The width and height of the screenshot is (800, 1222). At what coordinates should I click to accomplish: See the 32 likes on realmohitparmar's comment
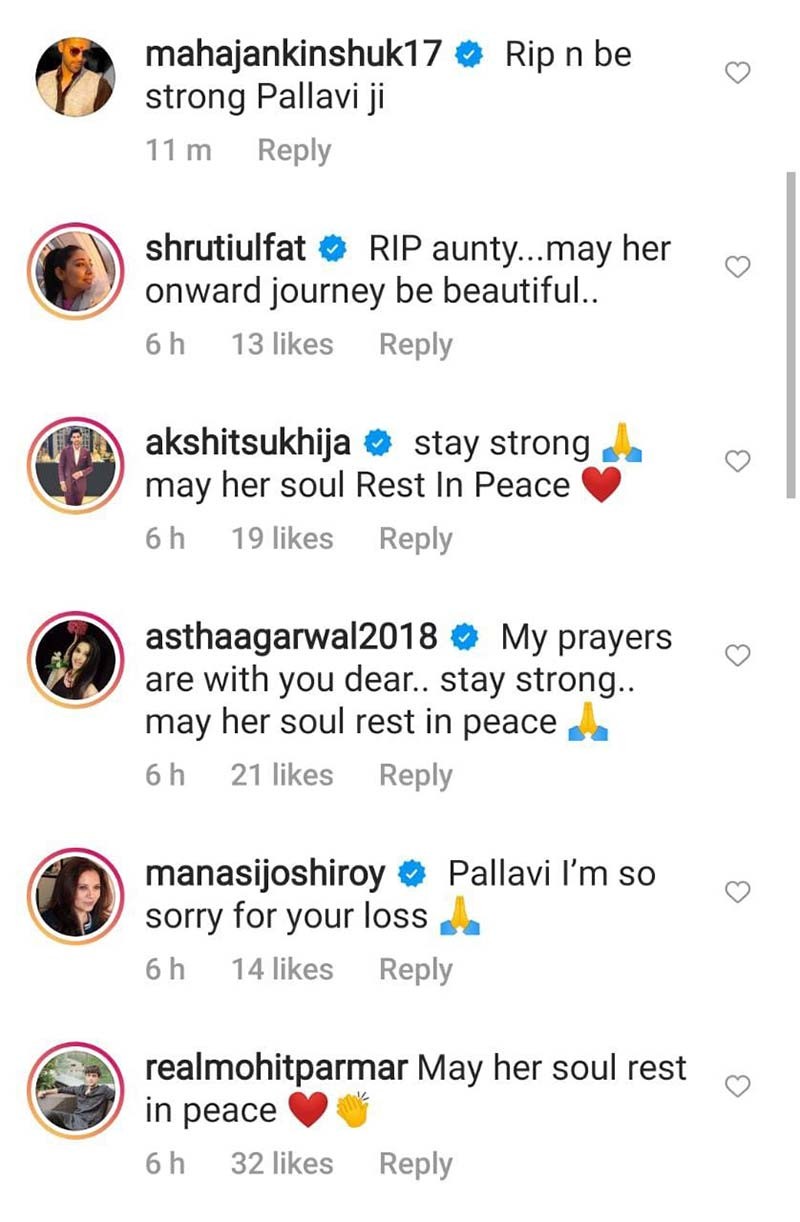tap(282, 1164)
